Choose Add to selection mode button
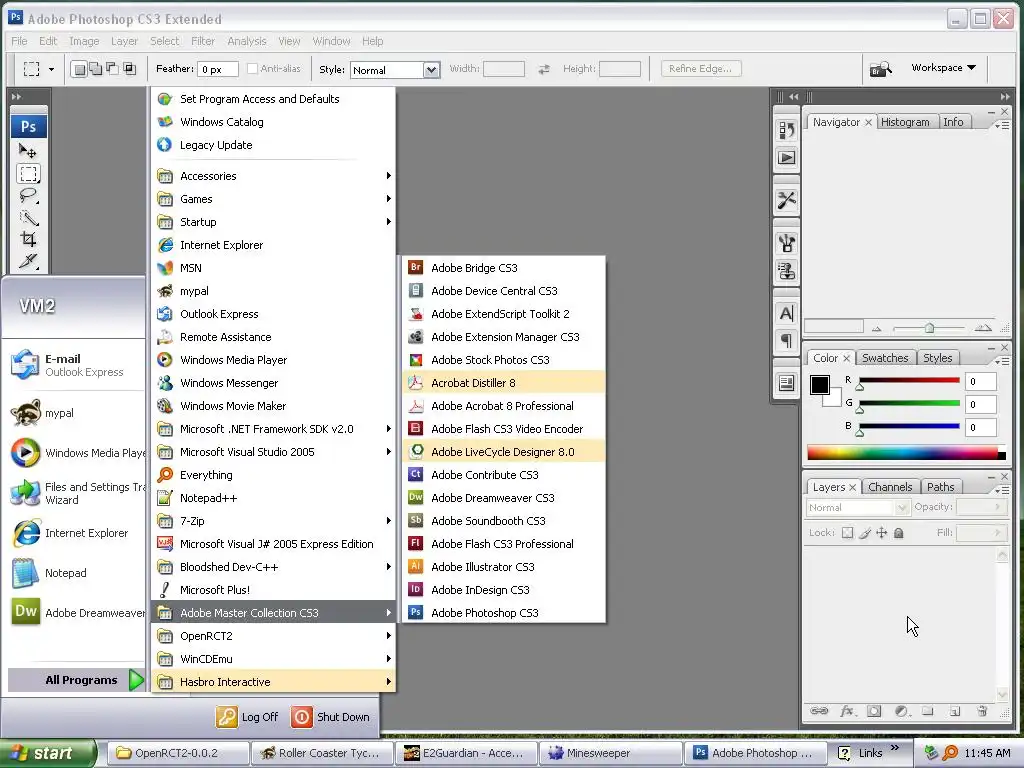Image resolution: width=1024 pixels, height=768 pixels. tap(95, 69)
